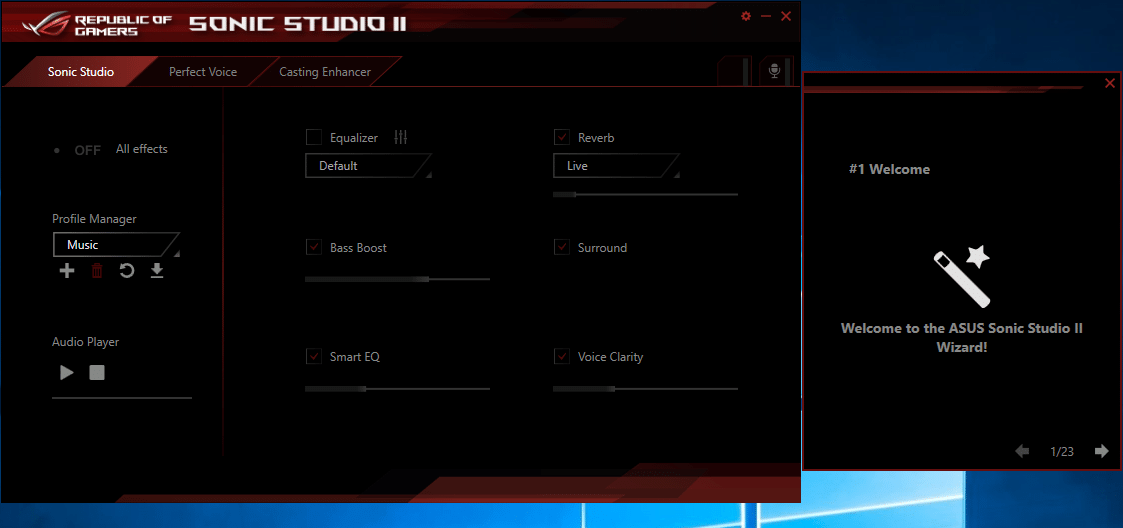Screen dimensions: 1123x528
Task: Delete profile using red trash icon
Action: 97,271
